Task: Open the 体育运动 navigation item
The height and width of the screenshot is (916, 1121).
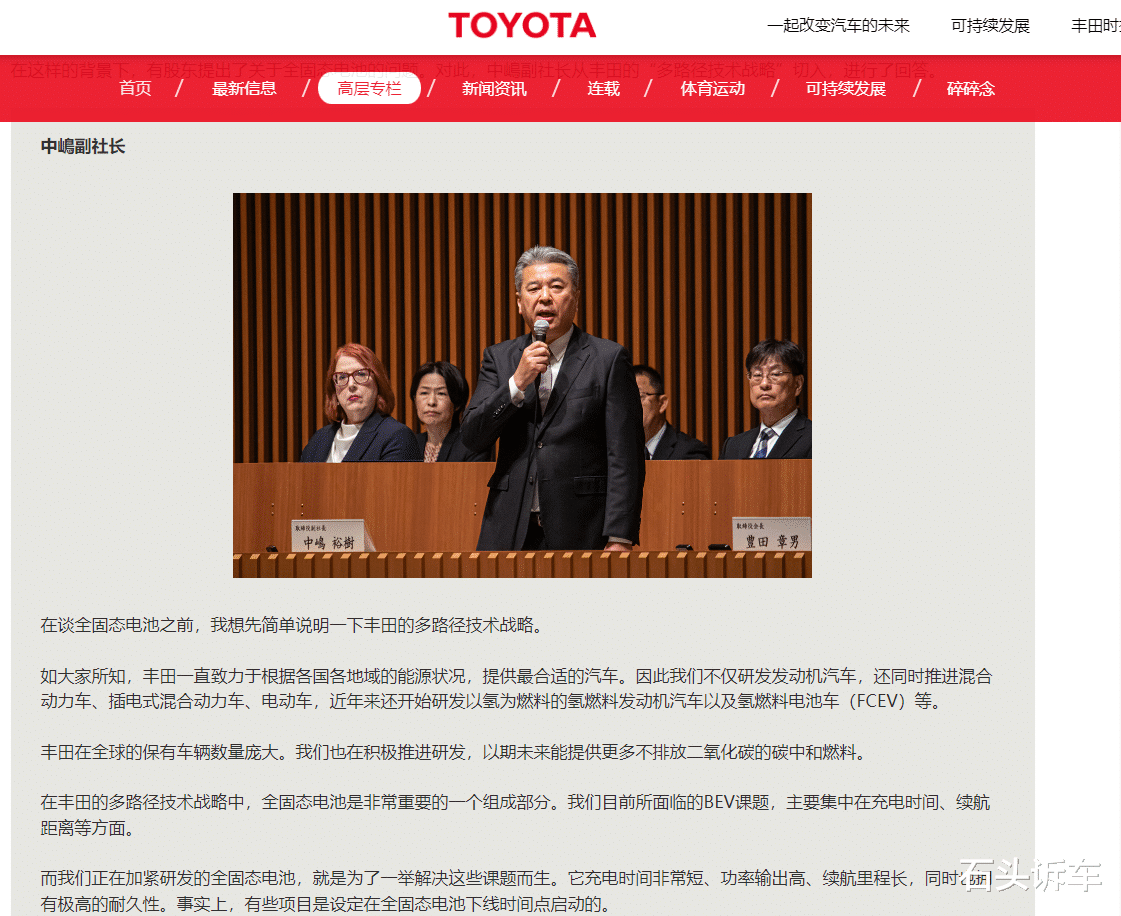Action: (712, 89)
